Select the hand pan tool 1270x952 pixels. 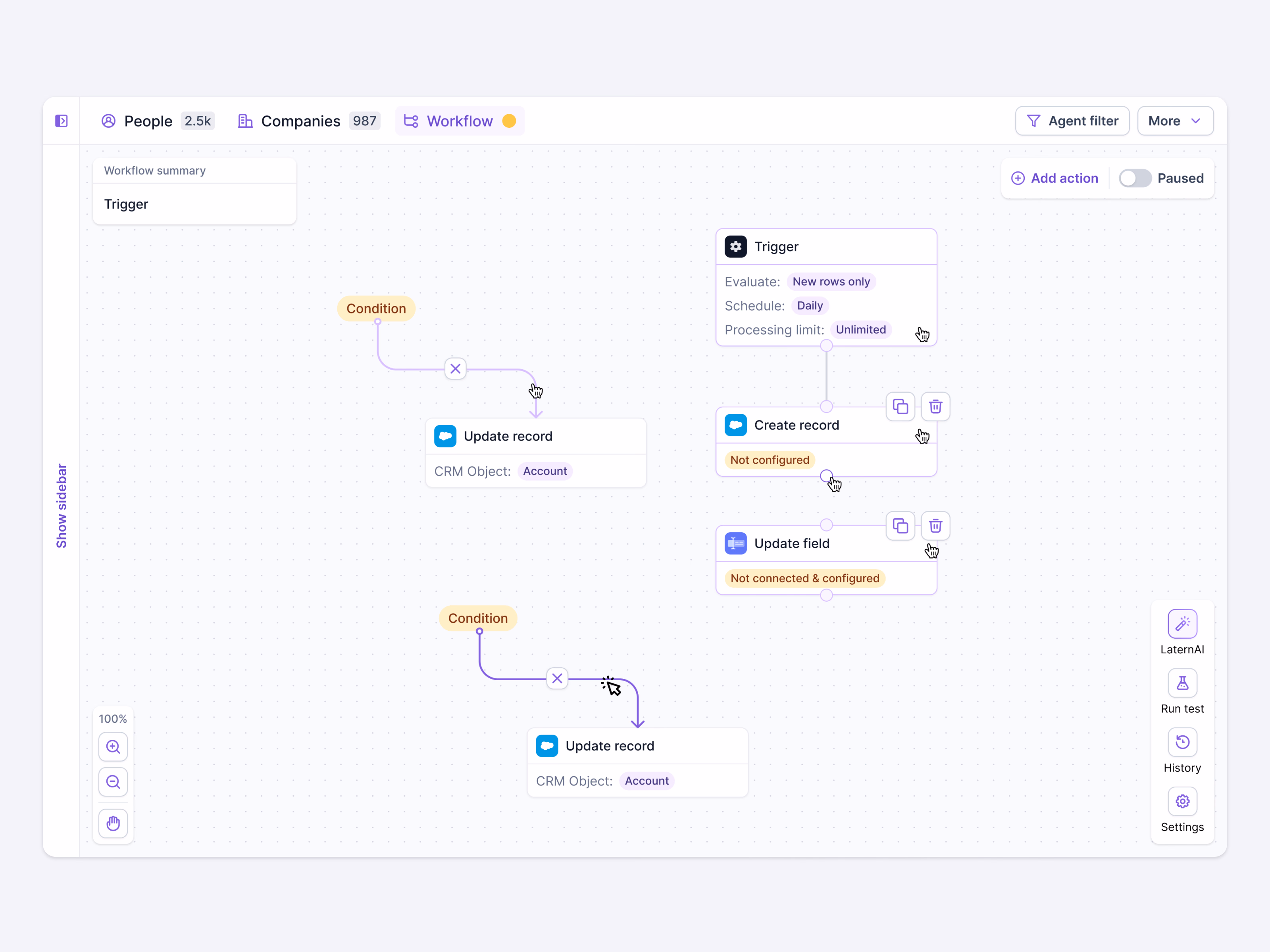(113, 823)
